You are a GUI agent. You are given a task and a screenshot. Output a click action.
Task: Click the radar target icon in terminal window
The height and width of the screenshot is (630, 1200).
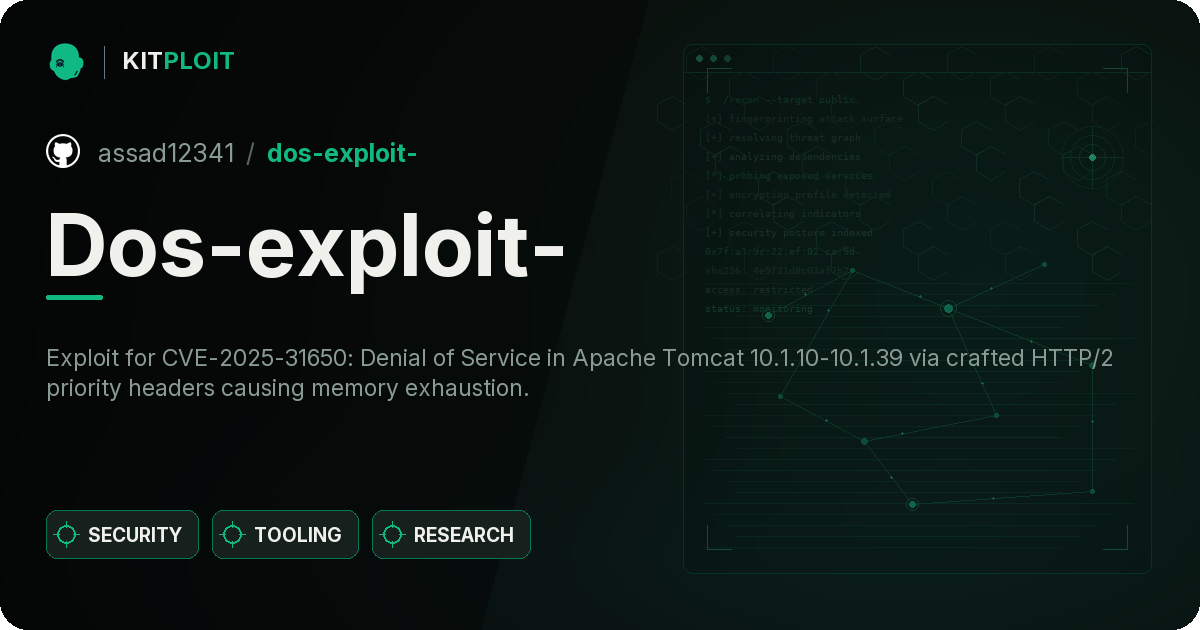tap(1092, 157)
